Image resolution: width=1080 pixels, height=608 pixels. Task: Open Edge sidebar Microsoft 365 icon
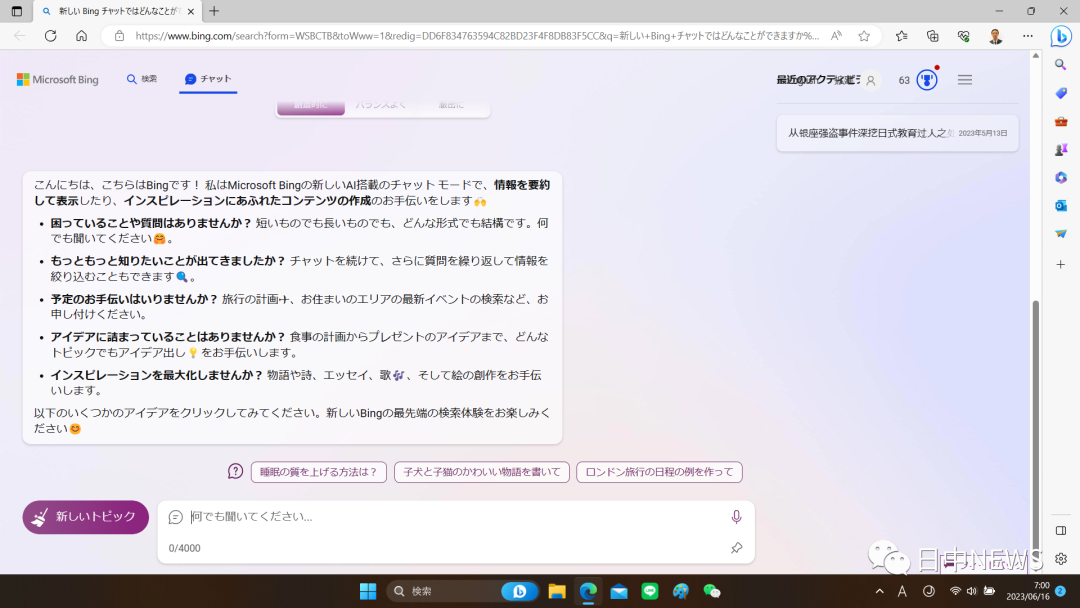pyautogui.click(x=1061, y=178)
